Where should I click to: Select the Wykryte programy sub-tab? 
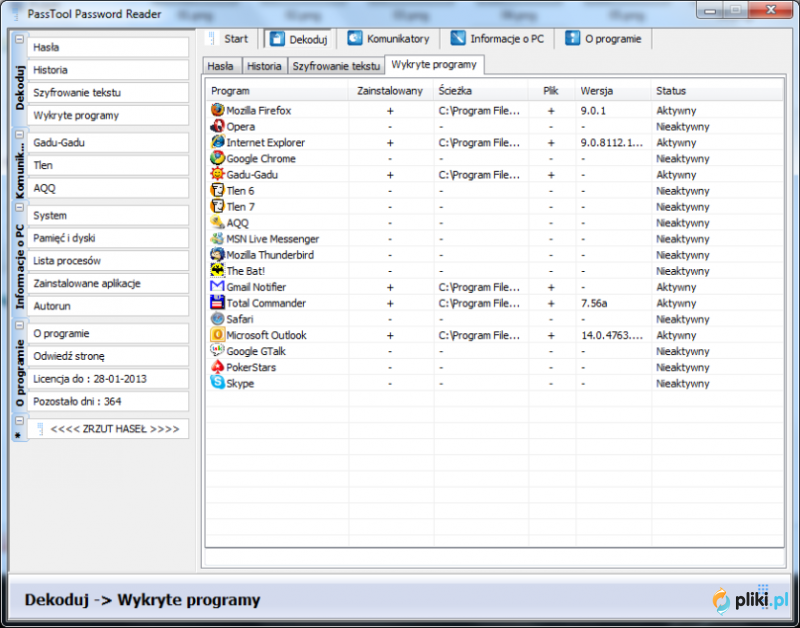coord(434,65)
